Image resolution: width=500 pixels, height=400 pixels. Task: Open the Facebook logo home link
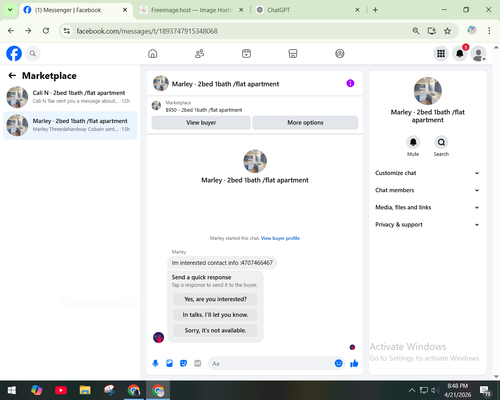coord(14,53)
